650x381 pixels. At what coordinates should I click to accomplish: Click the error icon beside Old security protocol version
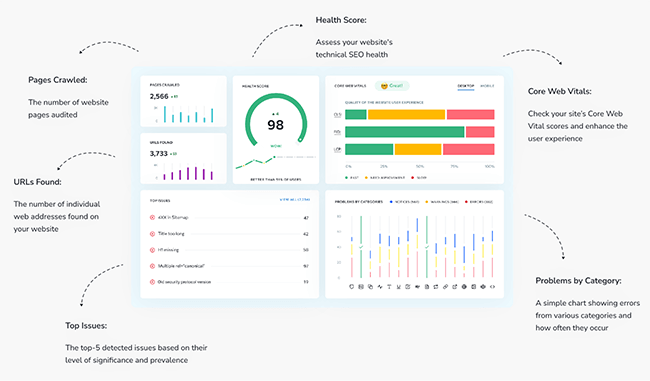[x=152, y=282]
